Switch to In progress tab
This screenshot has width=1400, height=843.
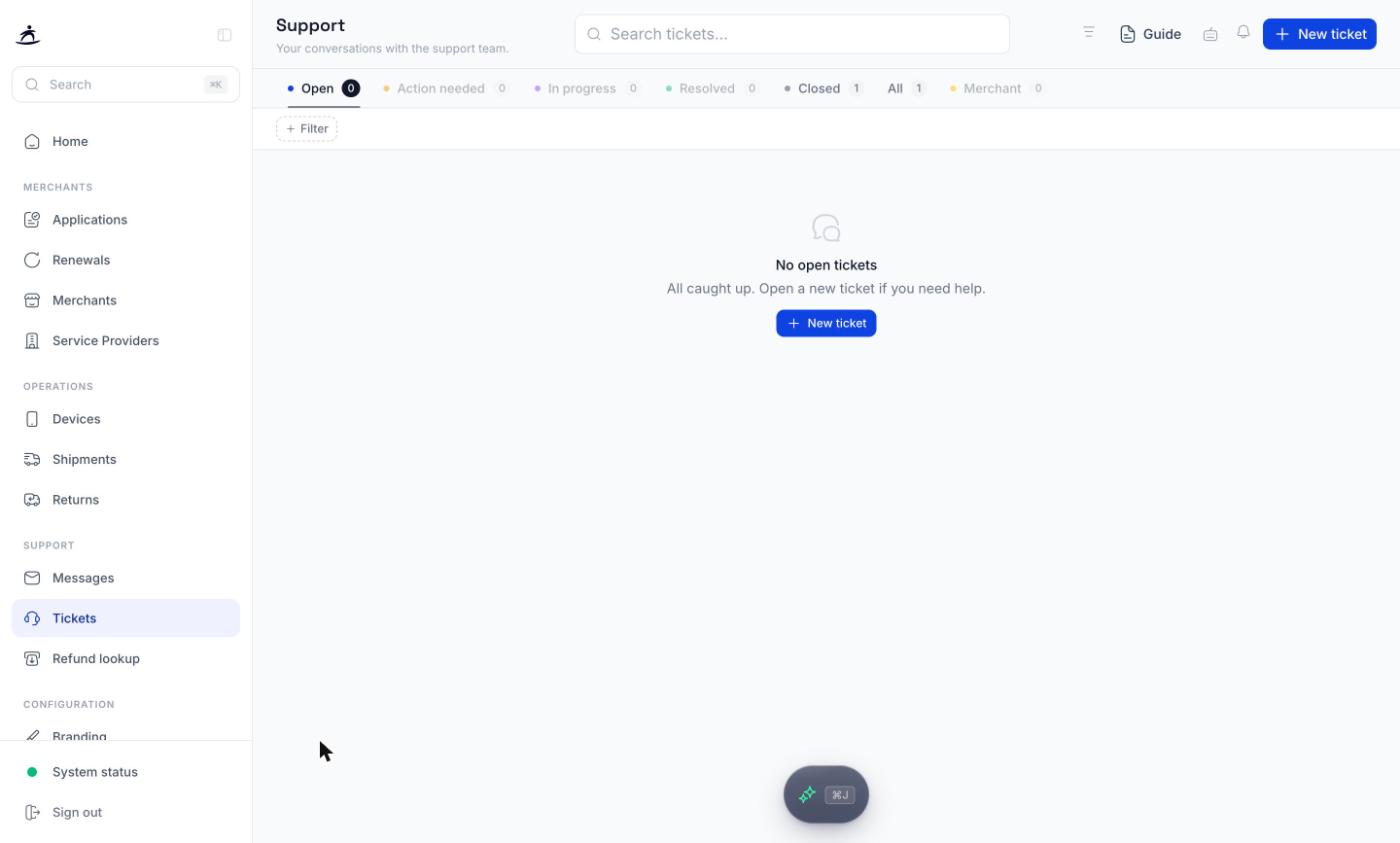pyautogui.click(x=587, y=89)
